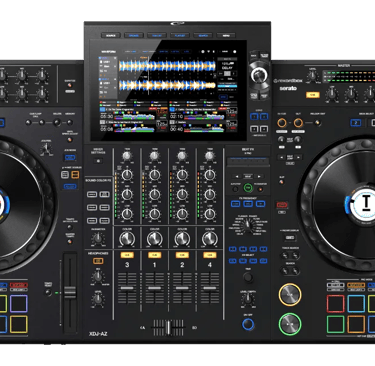375x366 pixels.
Task: Click the channel 4 COLOR knob
Action: pos(210,239)
